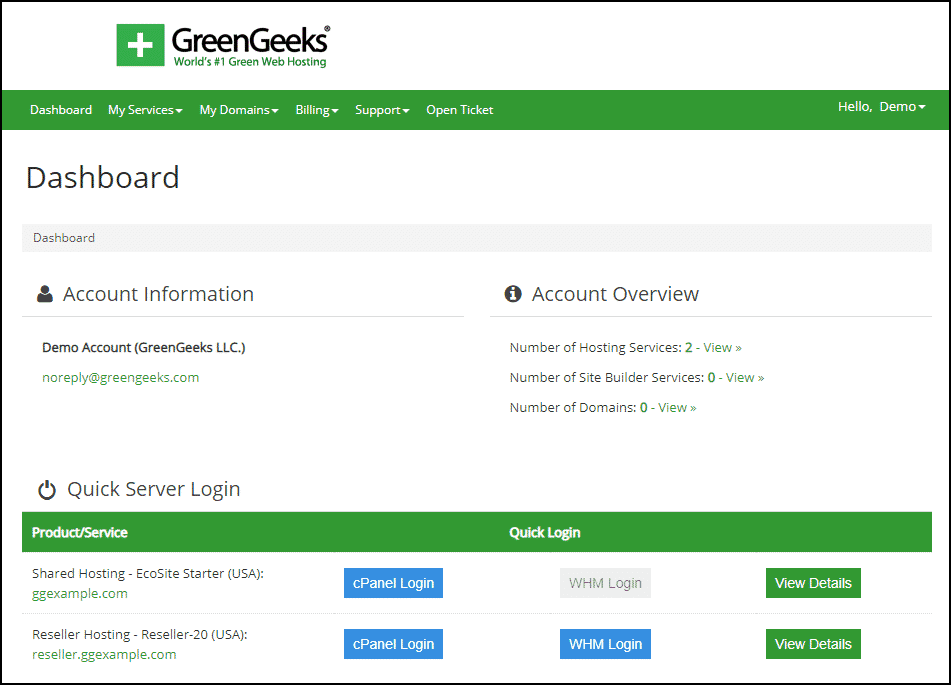Screen dimensions: 951x685
Task: View Details for Reseller Hosting Reseller-20
Action: pos(813,644)
